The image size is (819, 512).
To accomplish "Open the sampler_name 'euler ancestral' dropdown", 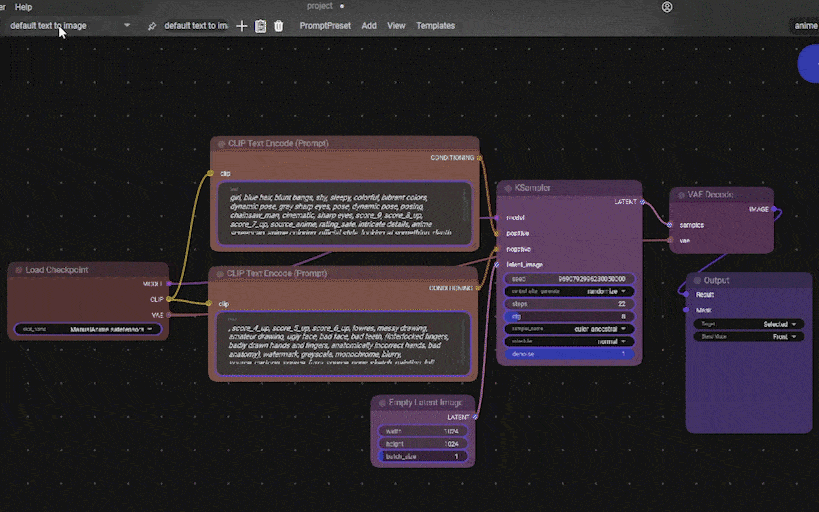I will coord(569,329).
